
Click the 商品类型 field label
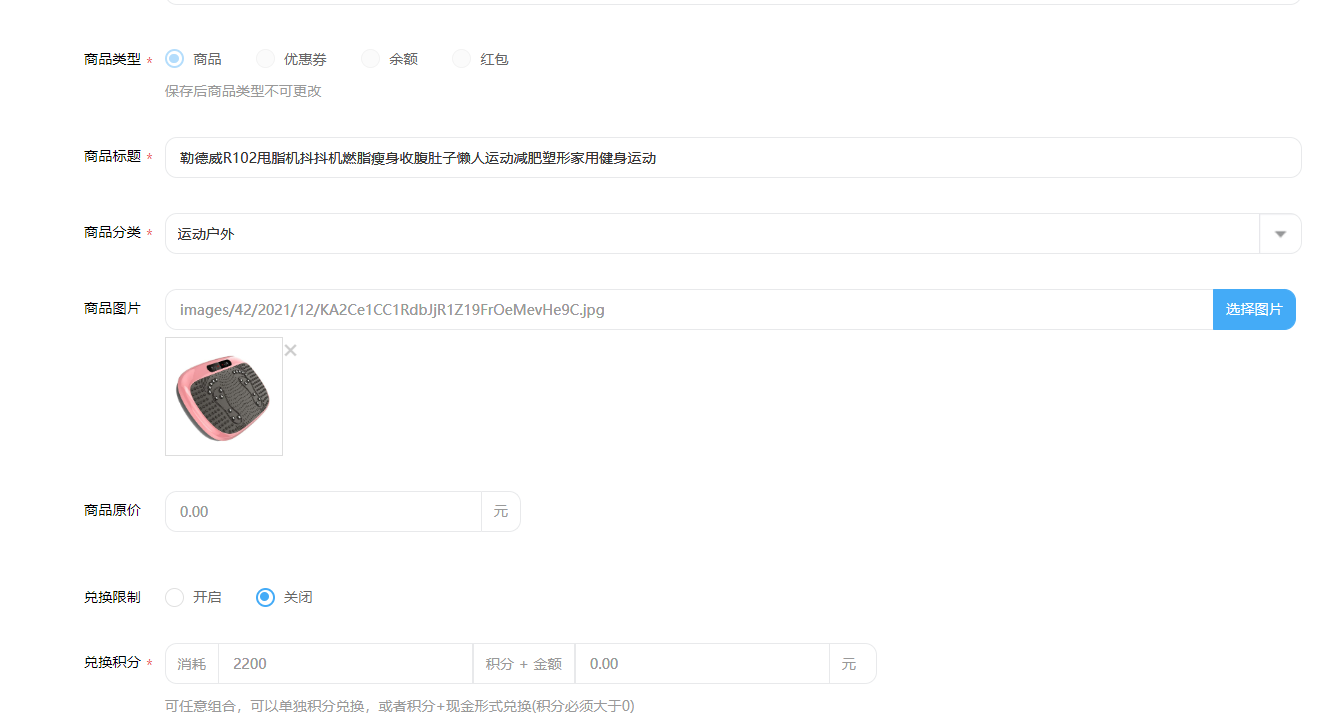click(x=112, y=60)
